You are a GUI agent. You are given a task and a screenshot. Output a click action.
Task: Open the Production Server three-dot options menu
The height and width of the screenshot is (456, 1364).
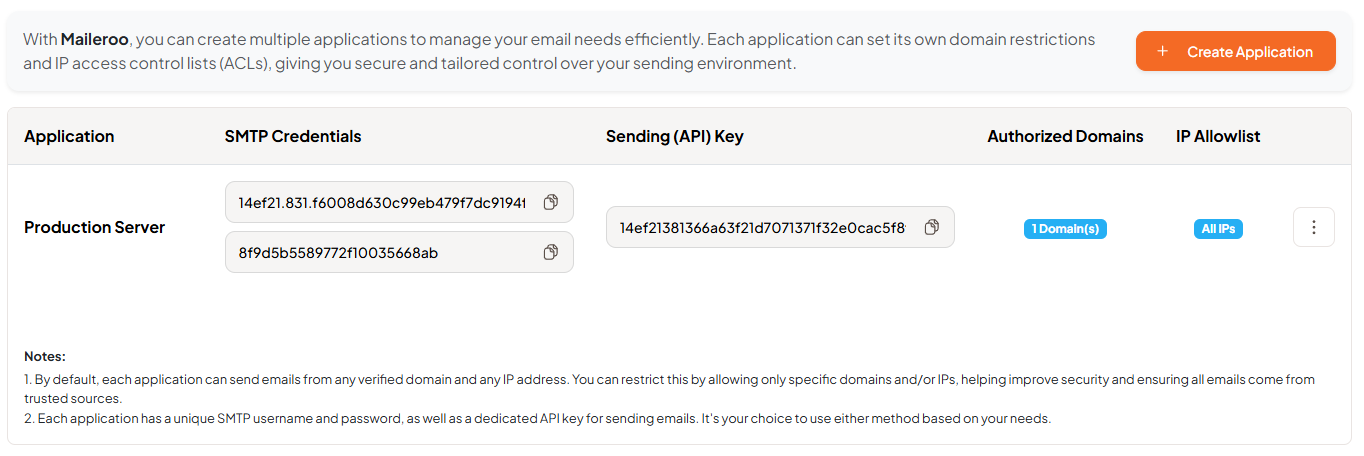click(1313, 227)
